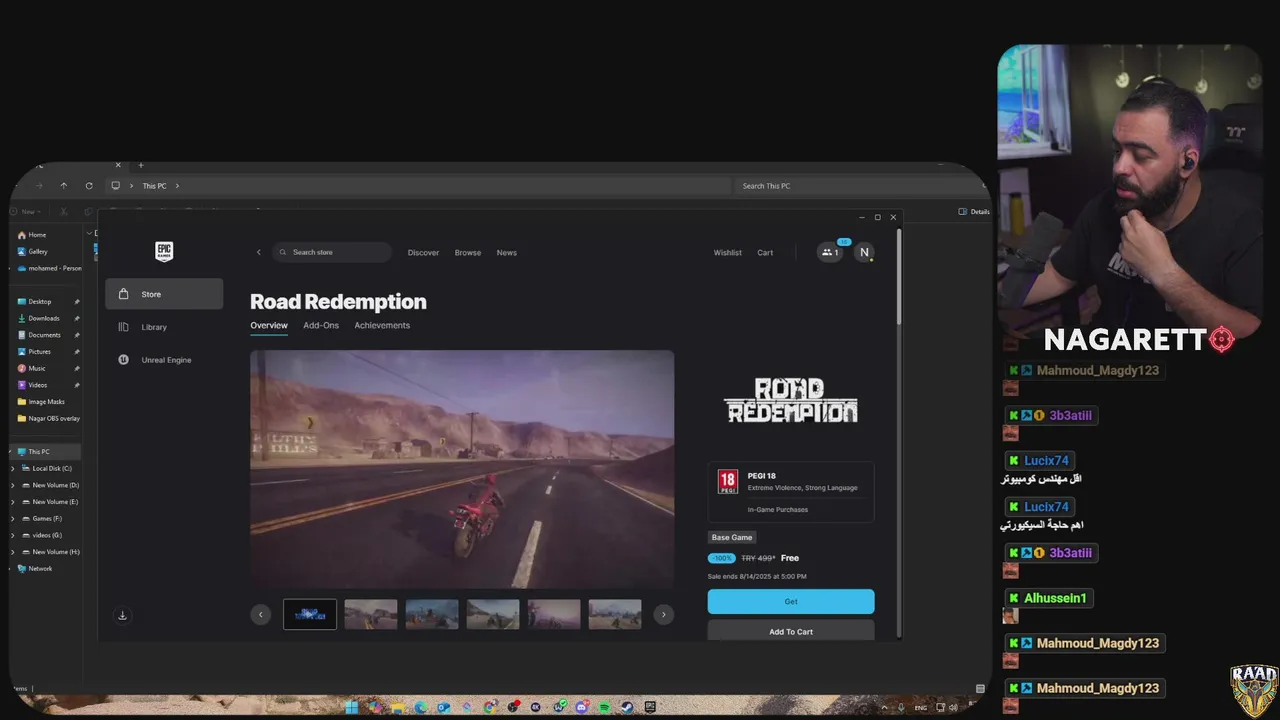Screen dimensions: 1280x720
Task: Expand Games (F:) node
Action: pos(12,519)
